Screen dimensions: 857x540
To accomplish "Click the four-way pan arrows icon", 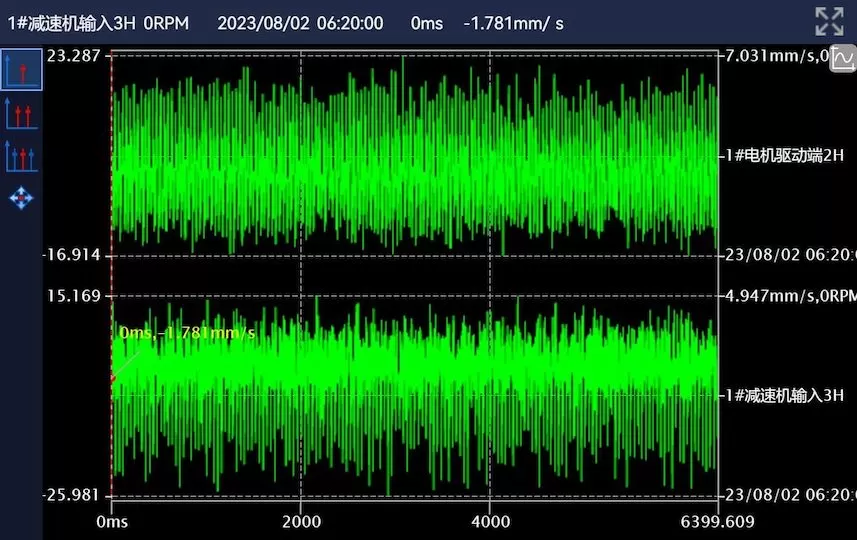I will 21,197.
